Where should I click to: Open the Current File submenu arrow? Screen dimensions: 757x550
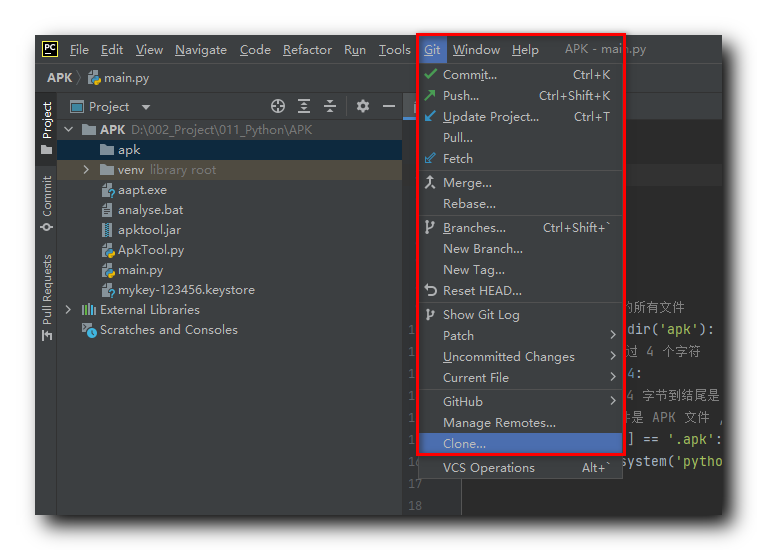click(613, 377)
